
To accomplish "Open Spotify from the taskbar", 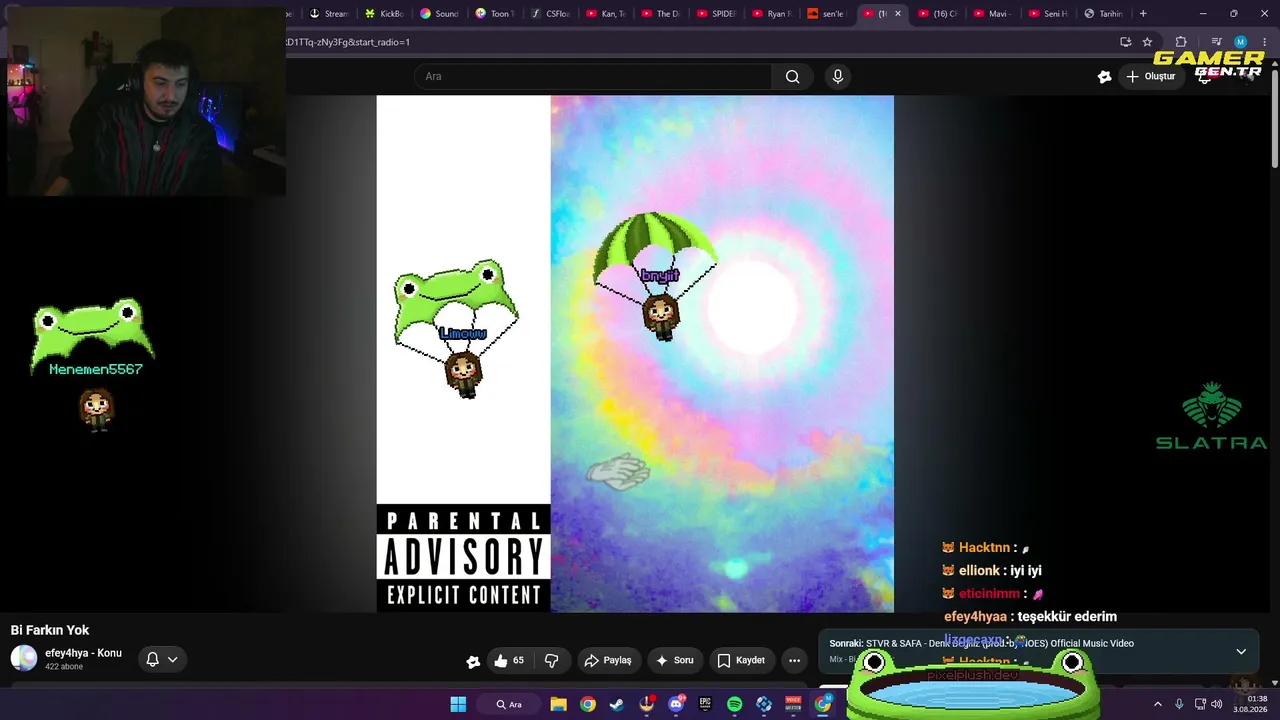I will 735,704.
